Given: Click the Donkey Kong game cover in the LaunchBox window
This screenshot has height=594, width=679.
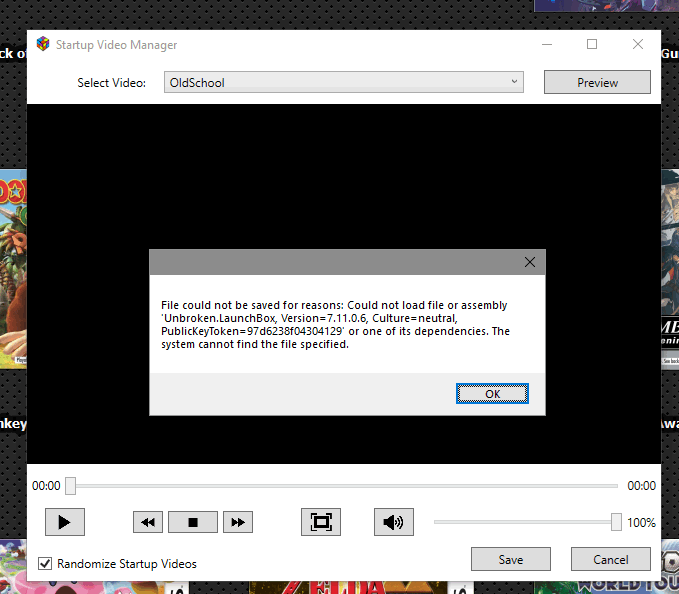Looking at the screenshot, I should click(13, 269).
